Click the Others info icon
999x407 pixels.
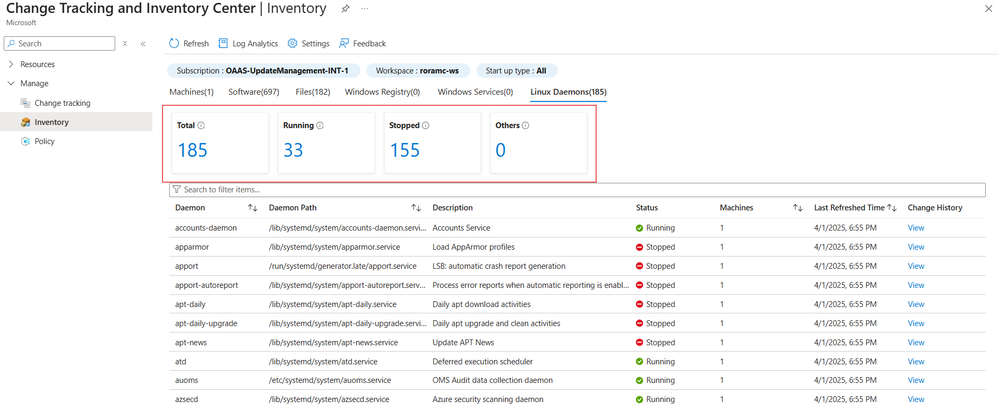tap(525, 125)
